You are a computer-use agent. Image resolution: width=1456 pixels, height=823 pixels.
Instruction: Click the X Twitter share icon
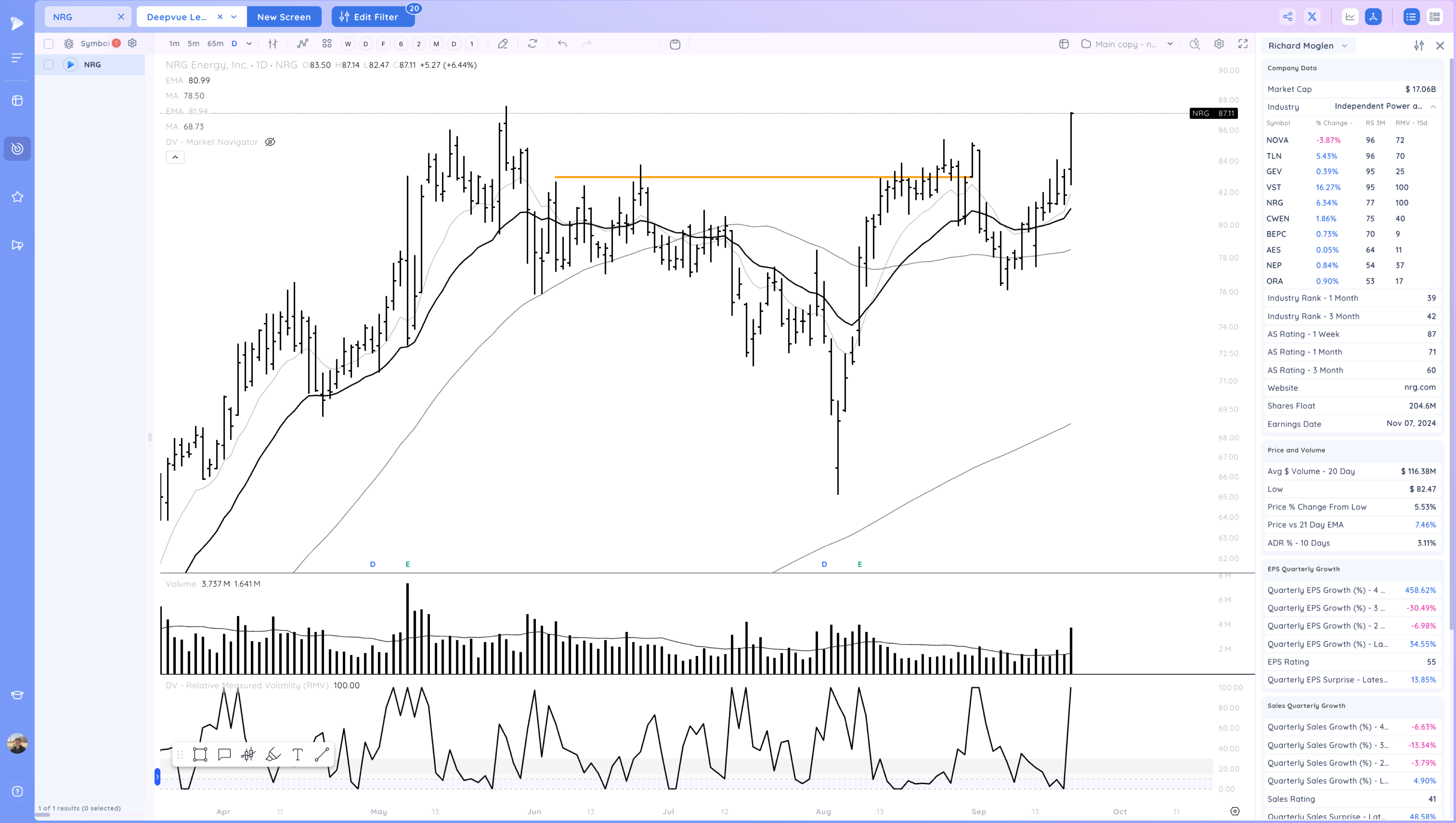pyautogui.click(x=1312, y=17)
